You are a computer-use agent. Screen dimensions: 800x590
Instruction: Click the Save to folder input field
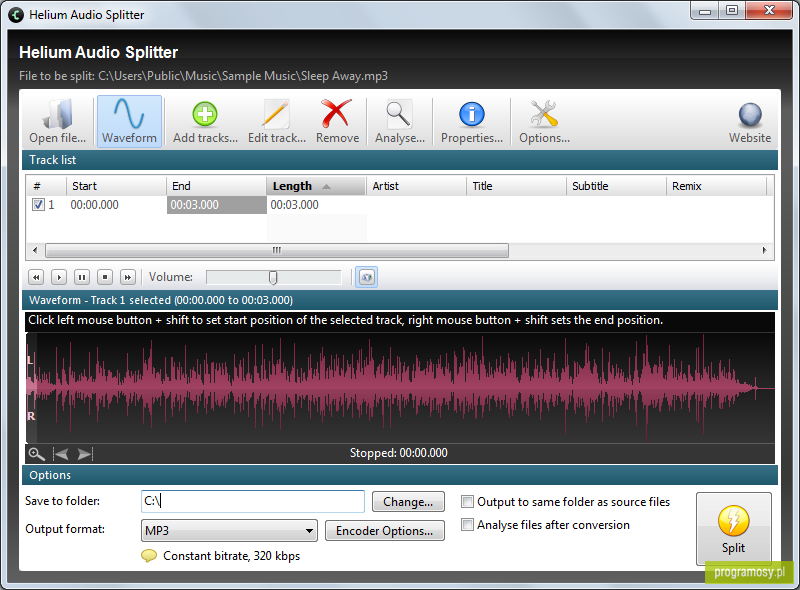point(253,501)
